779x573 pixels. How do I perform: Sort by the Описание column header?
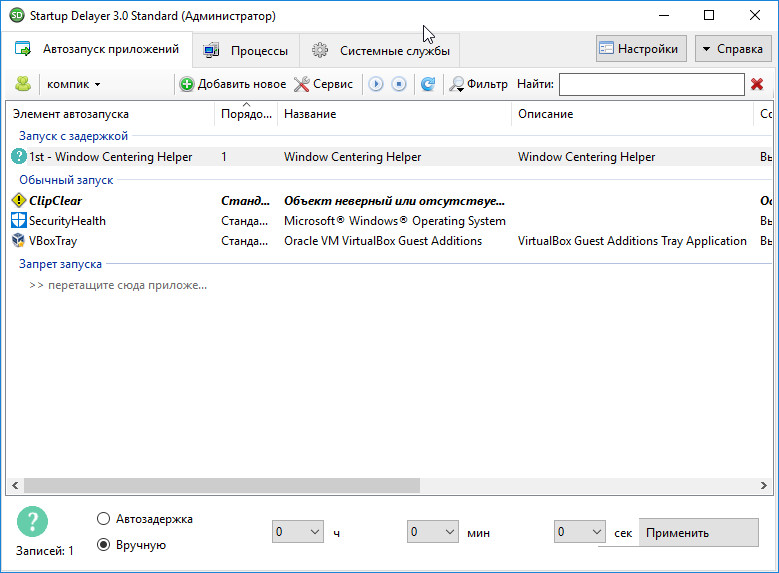click(x=632, y=114)
